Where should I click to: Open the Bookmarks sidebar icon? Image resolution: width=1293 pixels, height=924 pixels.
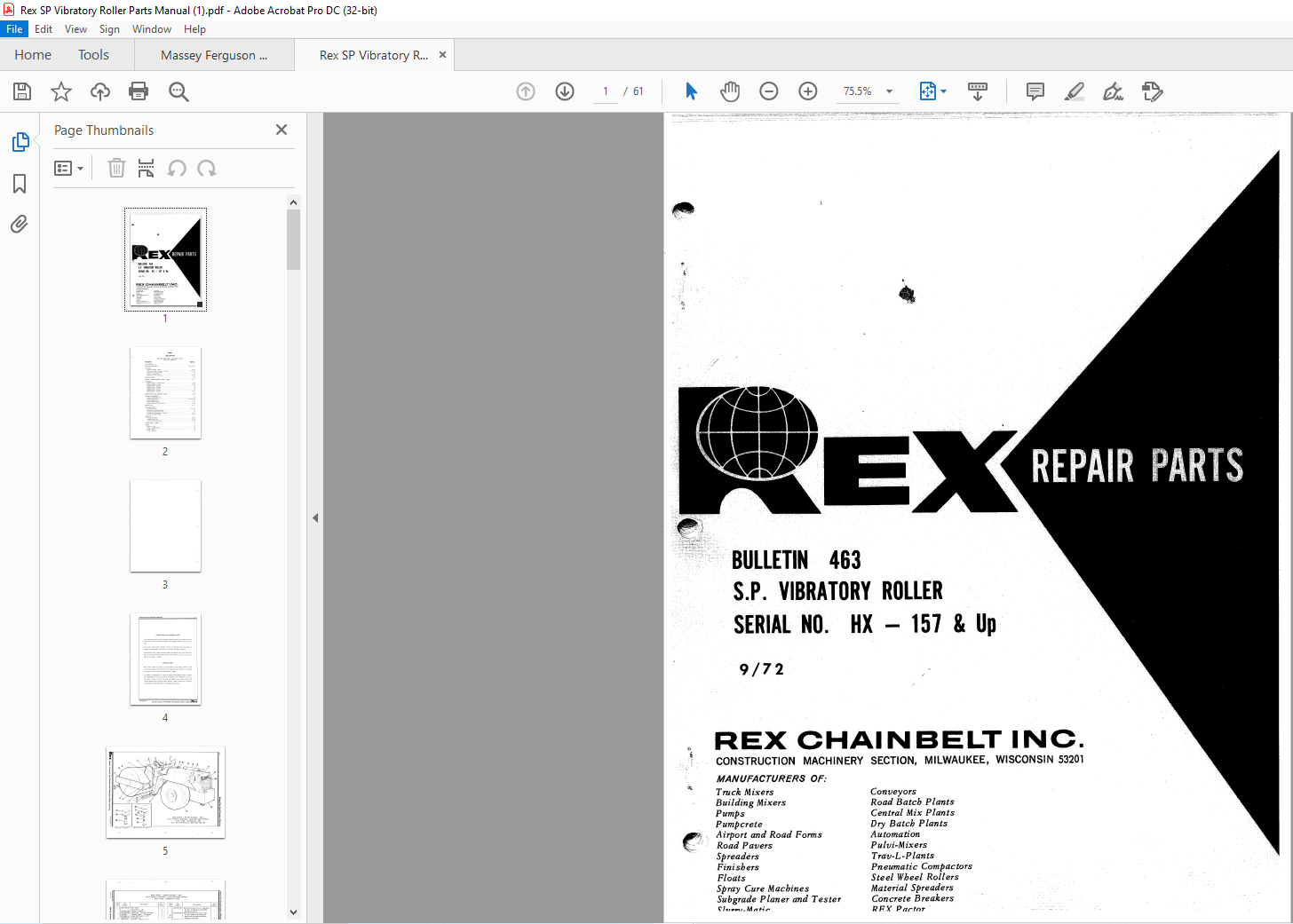20,184
